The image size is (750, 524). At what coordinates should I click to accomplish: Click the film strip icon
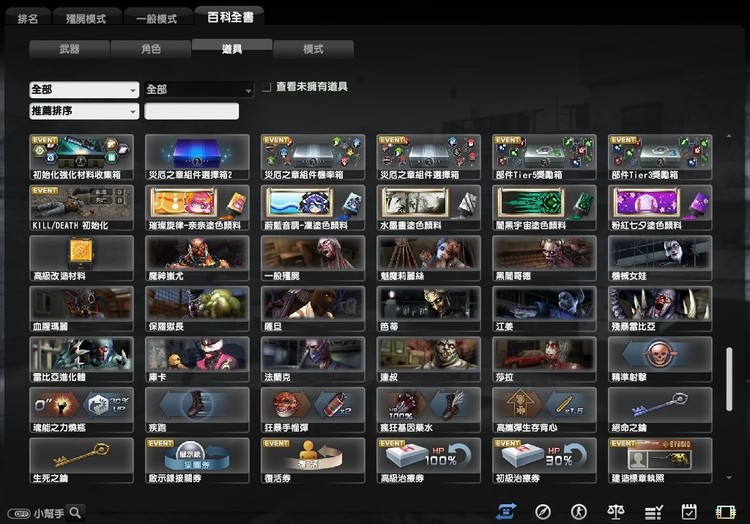(x=725, y=511)
